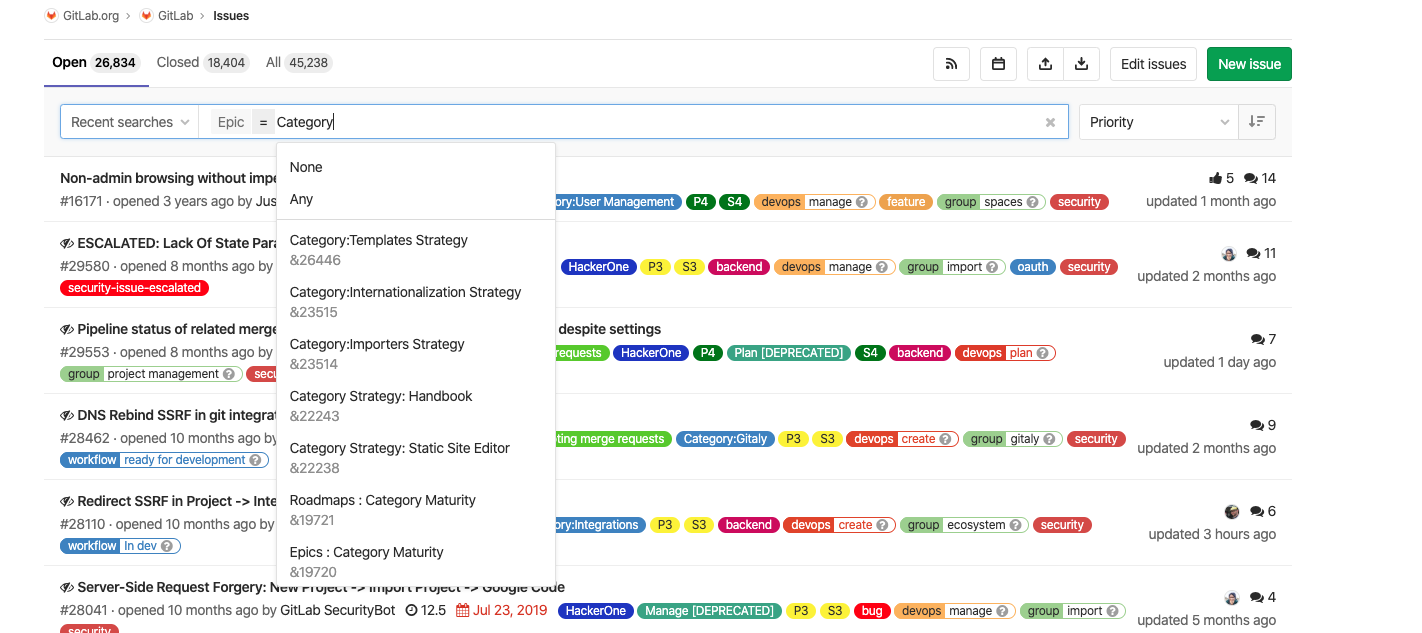Click the green New issue button
The image size is (1422, 633).
(1249, 64)
